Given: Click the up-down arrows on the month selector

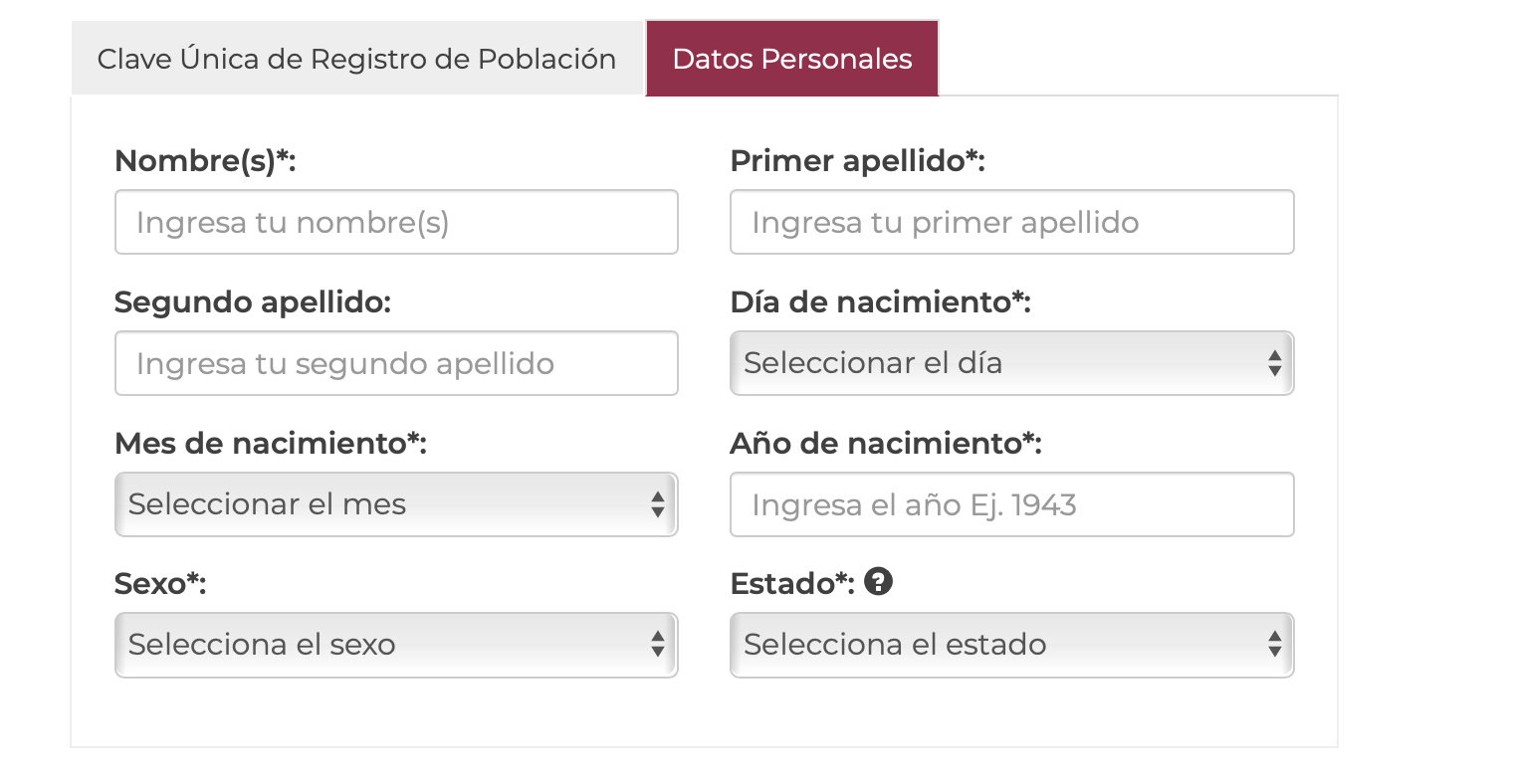Looking at the screenshot, I should point(658,504).
